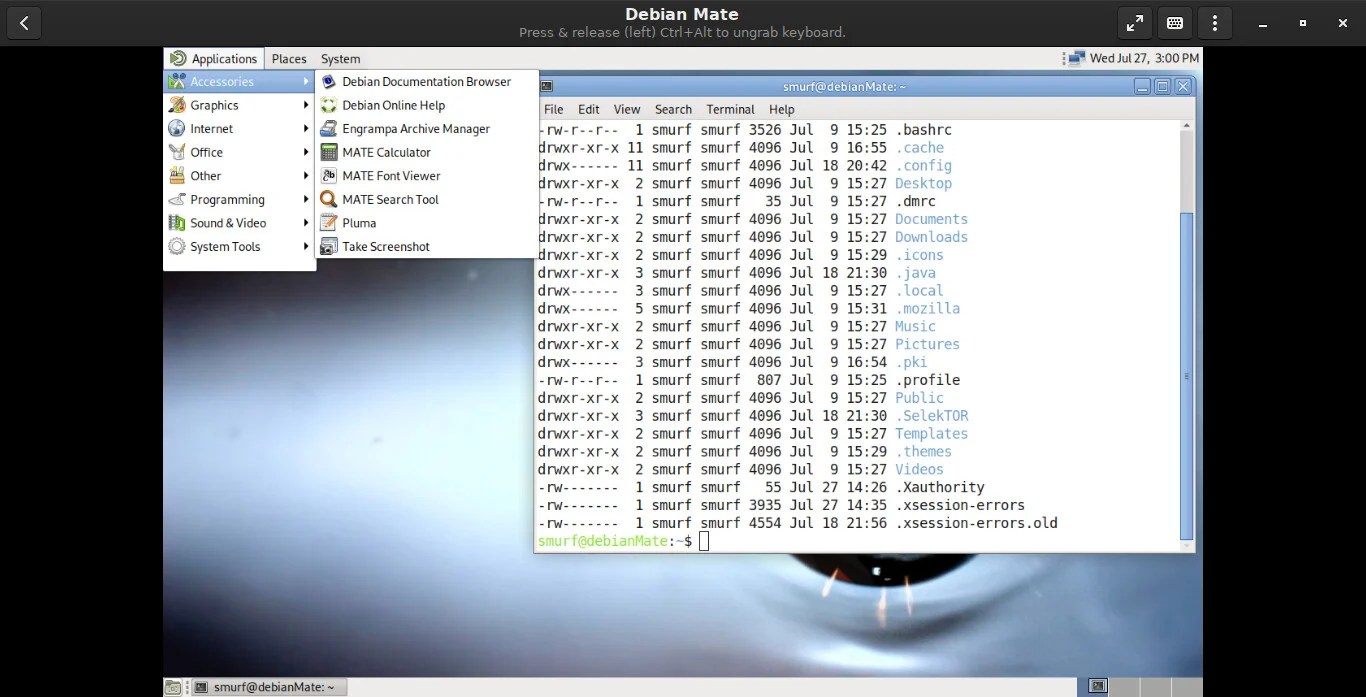The image size is (1366, 697).
Task: Click Accessories submenu arrow
Action: (306, 82)
